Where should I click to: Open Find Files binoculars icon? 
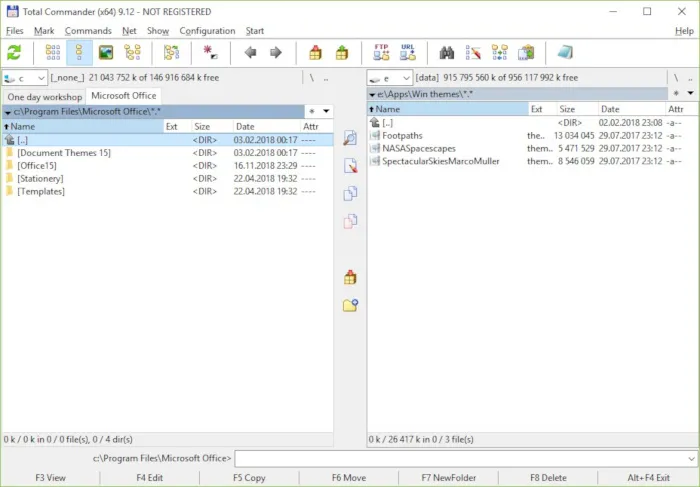[x=446, y=53]
